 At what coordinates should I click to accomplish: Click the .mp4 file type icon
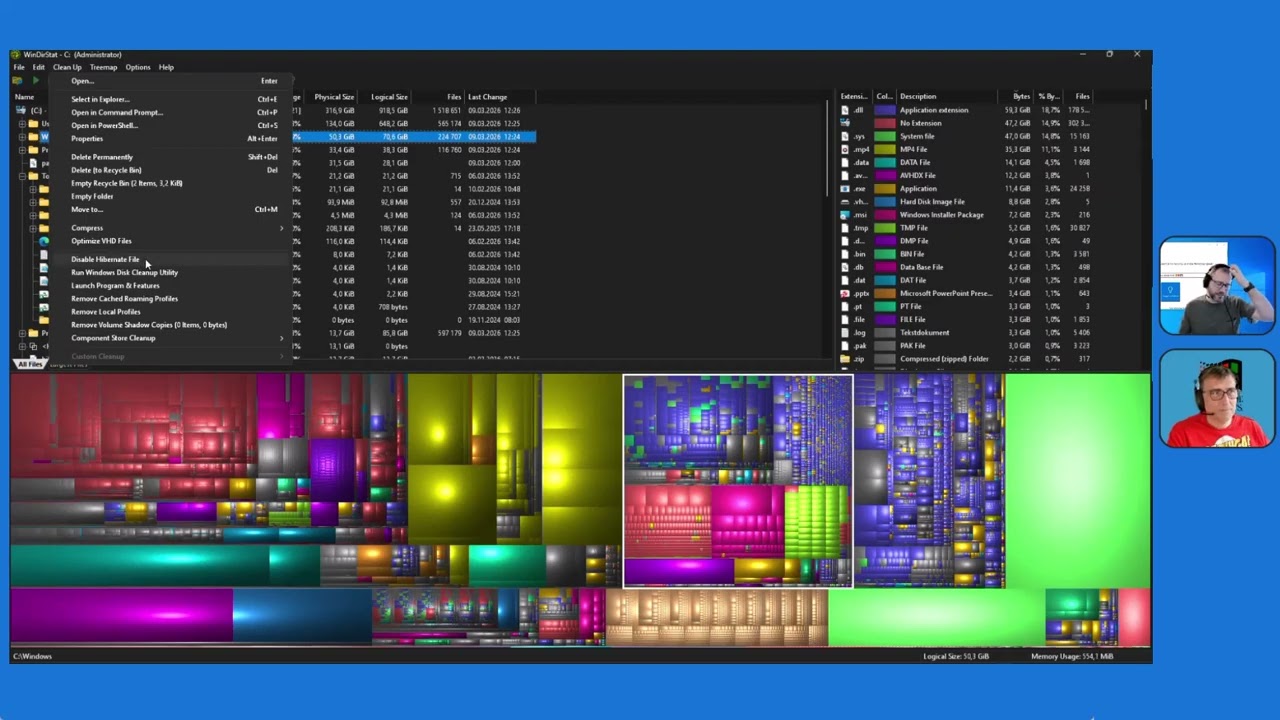[845, 149]
